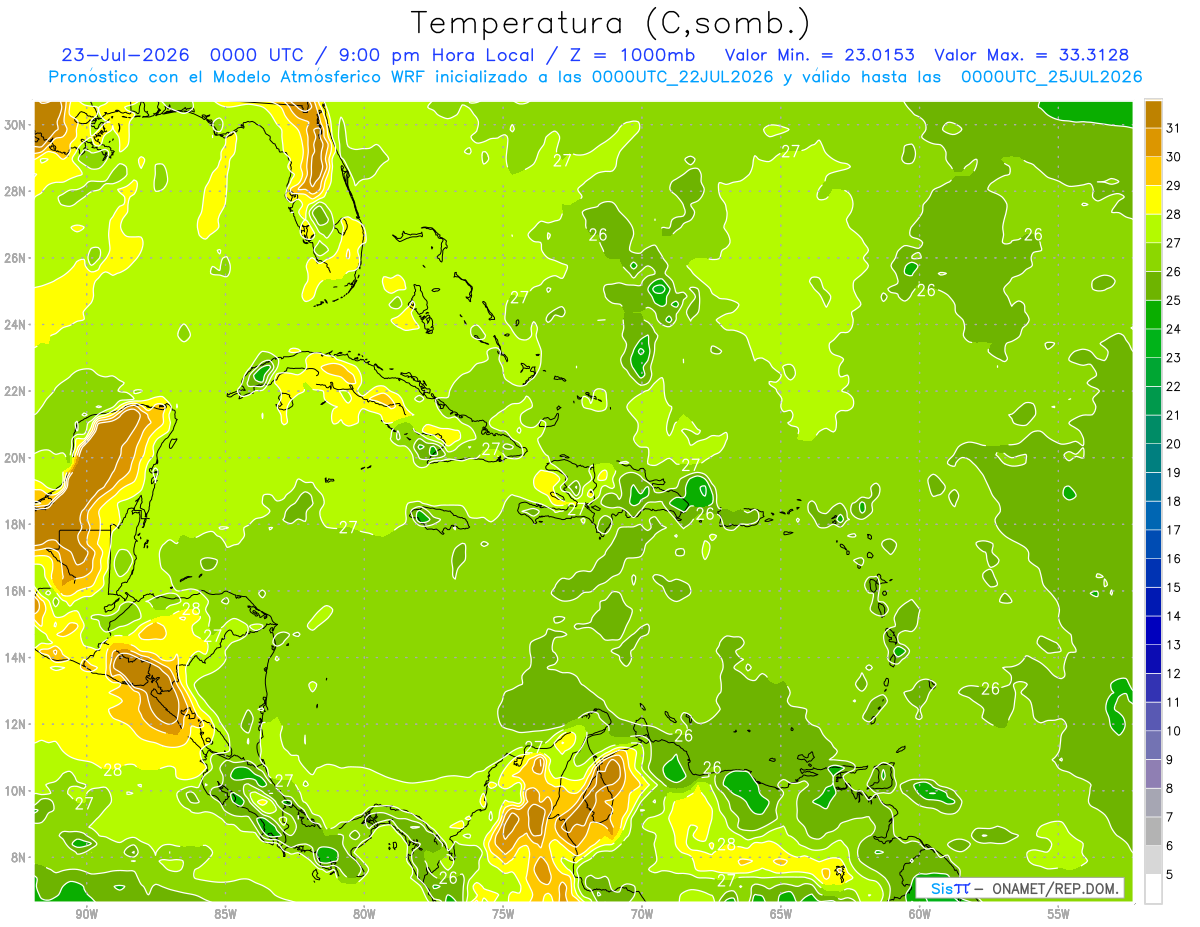Click the color scale label '13'
The width and height of the screenshot is (1200, 927).
tap(1173, 645)
